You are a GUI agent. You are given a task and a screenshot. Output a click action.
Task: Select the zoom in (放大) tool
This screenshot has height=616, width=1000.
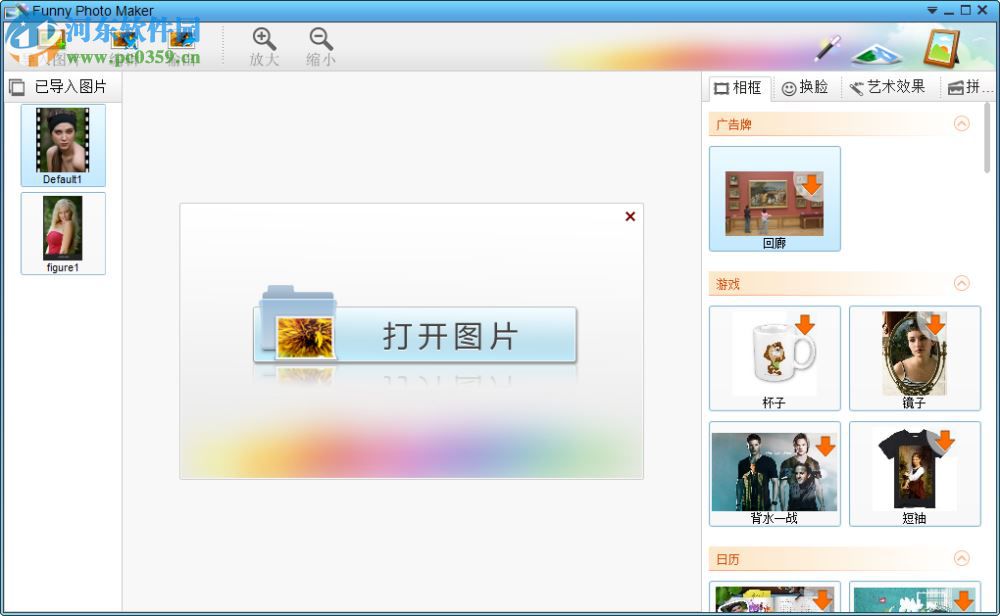263,44
